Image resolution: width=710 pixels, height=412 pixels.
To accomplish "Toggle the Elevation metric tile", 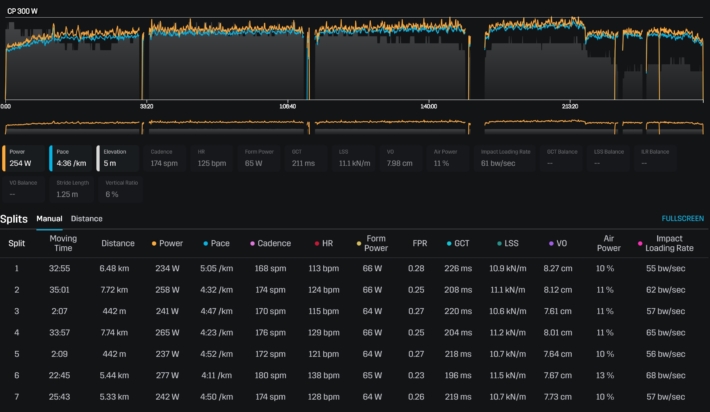I will (x=119, y=158).
